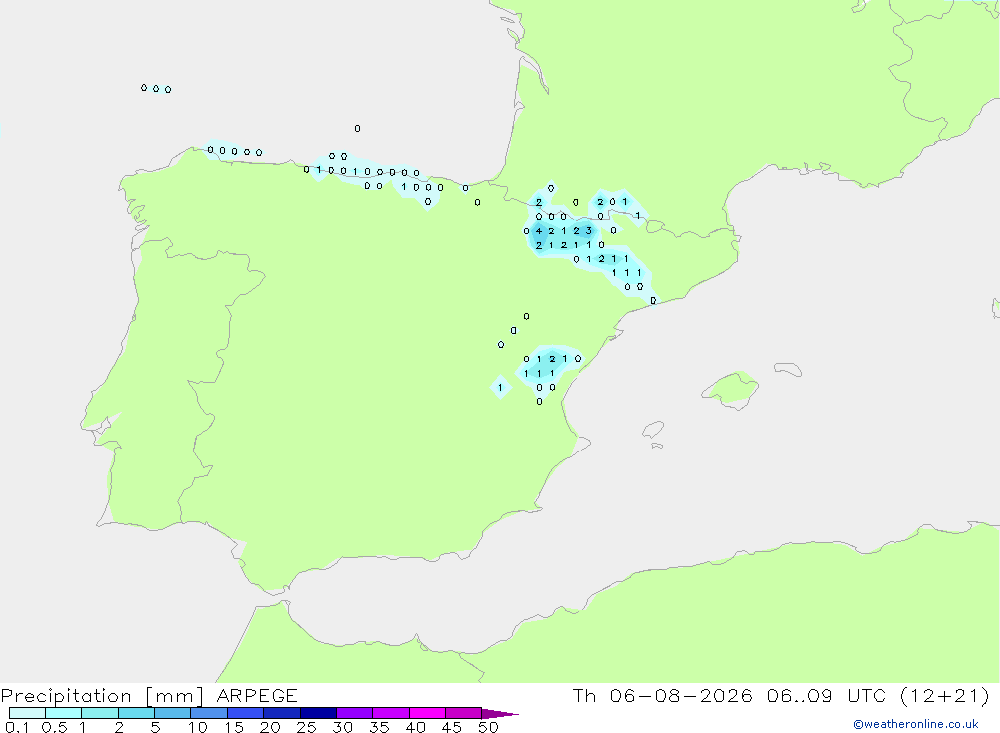The width and height of the screenshot is (1000, 733).
Task: Click the Menorca island outline
Action: [788, 369]
